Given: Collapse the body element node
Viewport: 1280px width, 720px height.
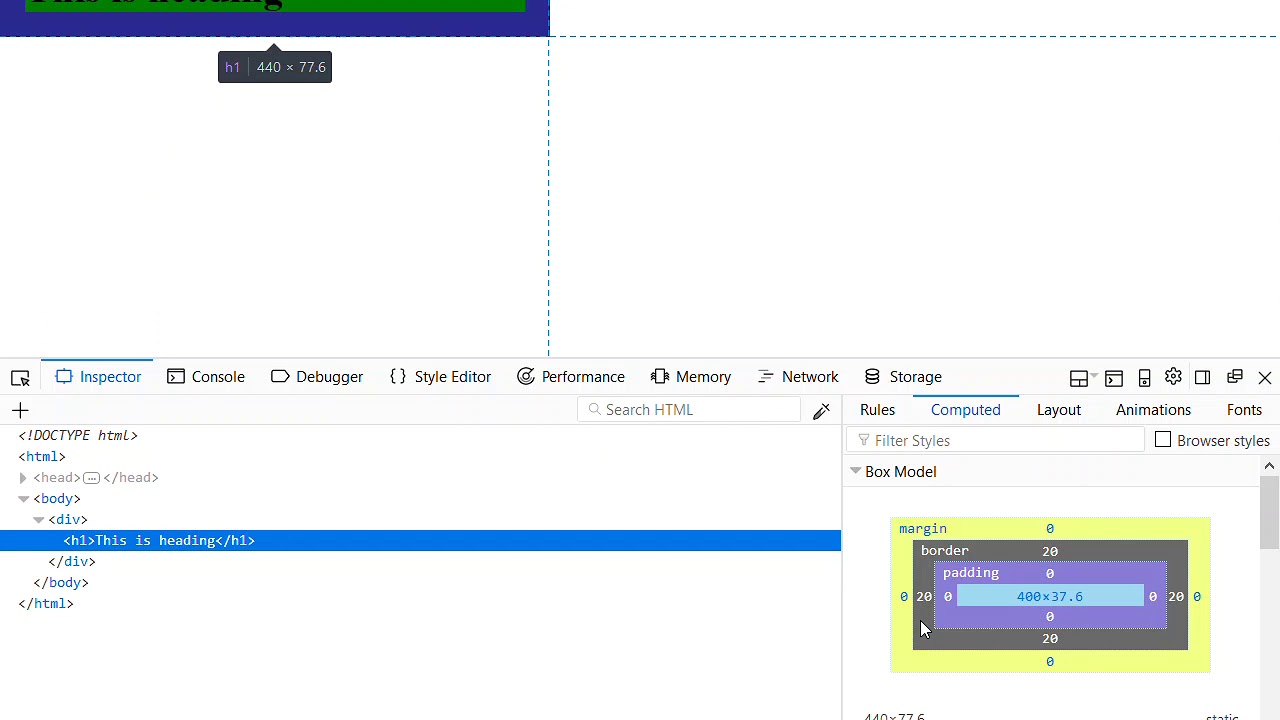Looking at the screenshot, I should [x=23, y=499].
